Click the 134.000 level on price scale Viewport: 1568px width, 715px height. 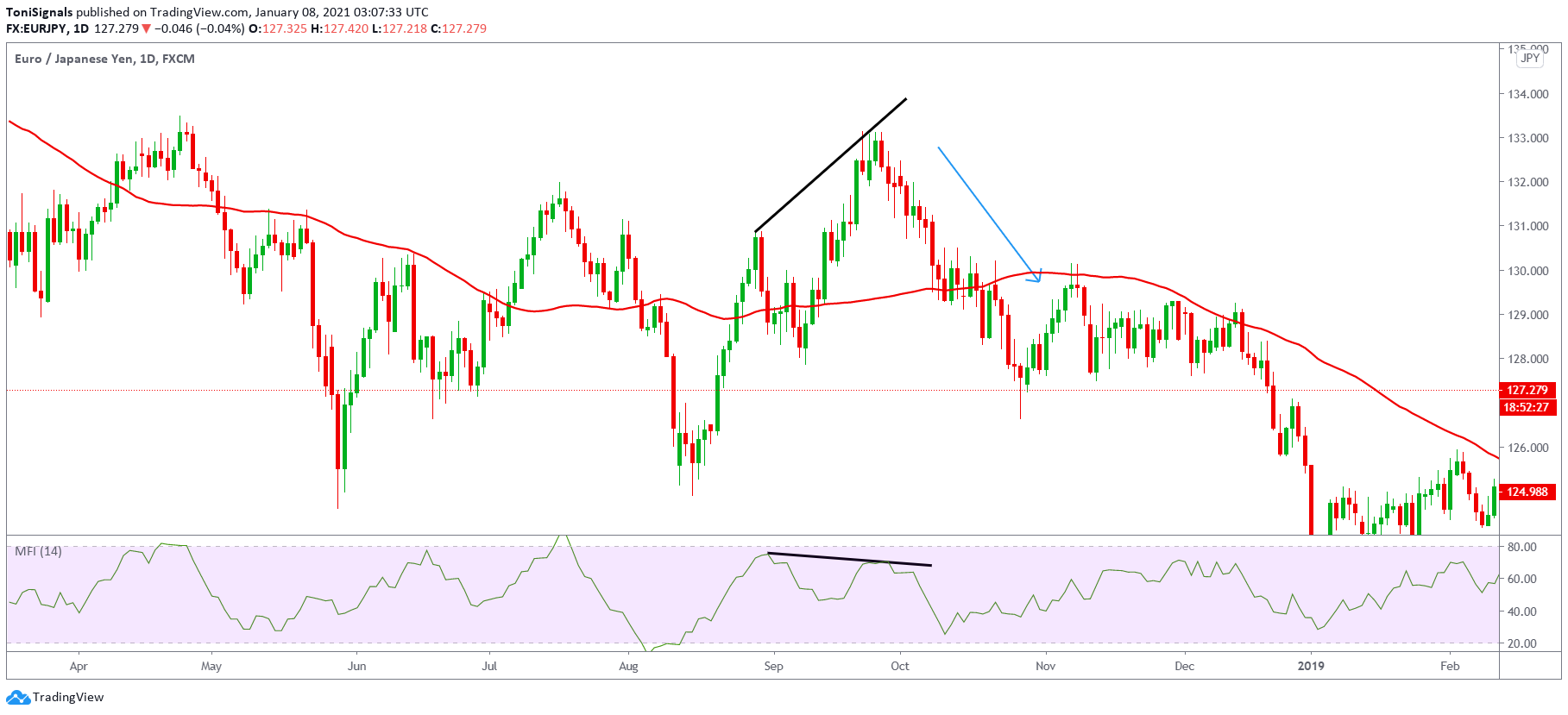tap(1527, 94)
